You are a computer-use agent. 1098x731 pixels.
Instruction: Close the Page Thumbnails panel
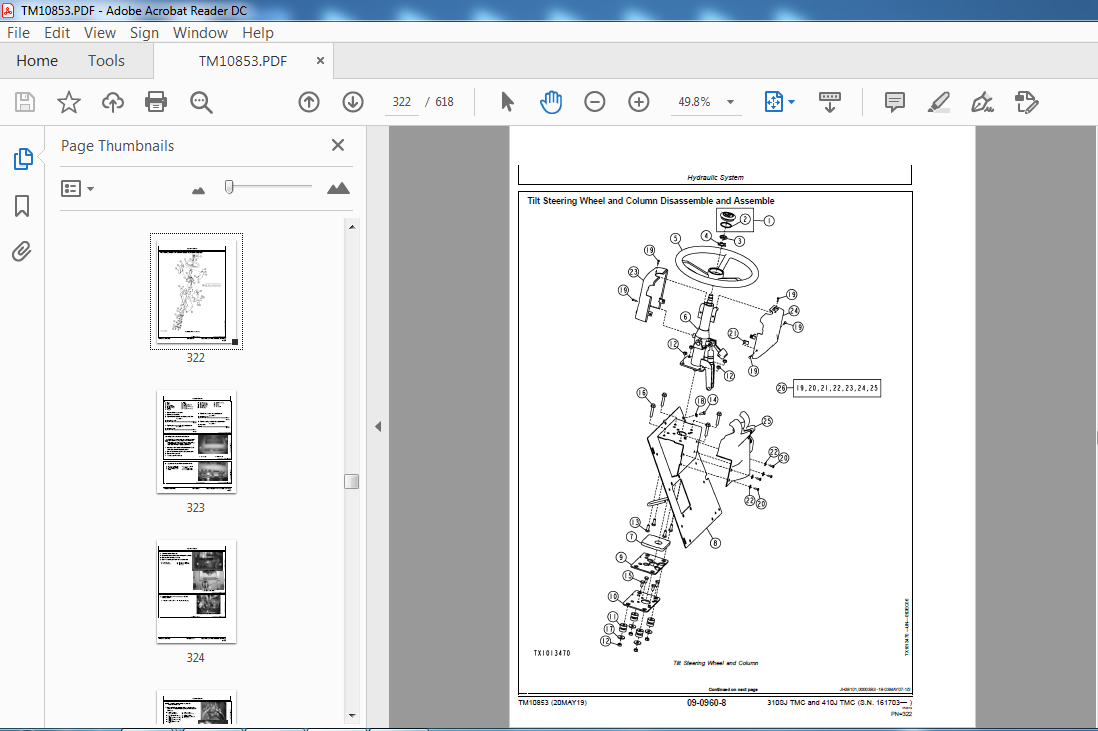click(338, 146)
